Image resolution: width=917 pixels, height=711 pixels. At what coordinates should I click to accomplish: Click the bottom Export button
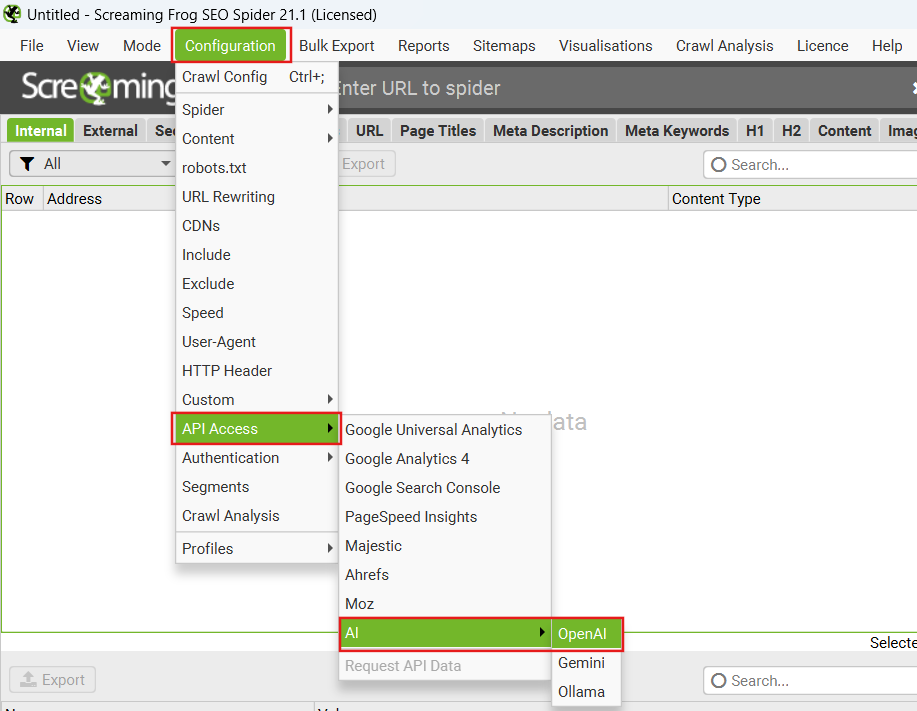coord(53,679)
